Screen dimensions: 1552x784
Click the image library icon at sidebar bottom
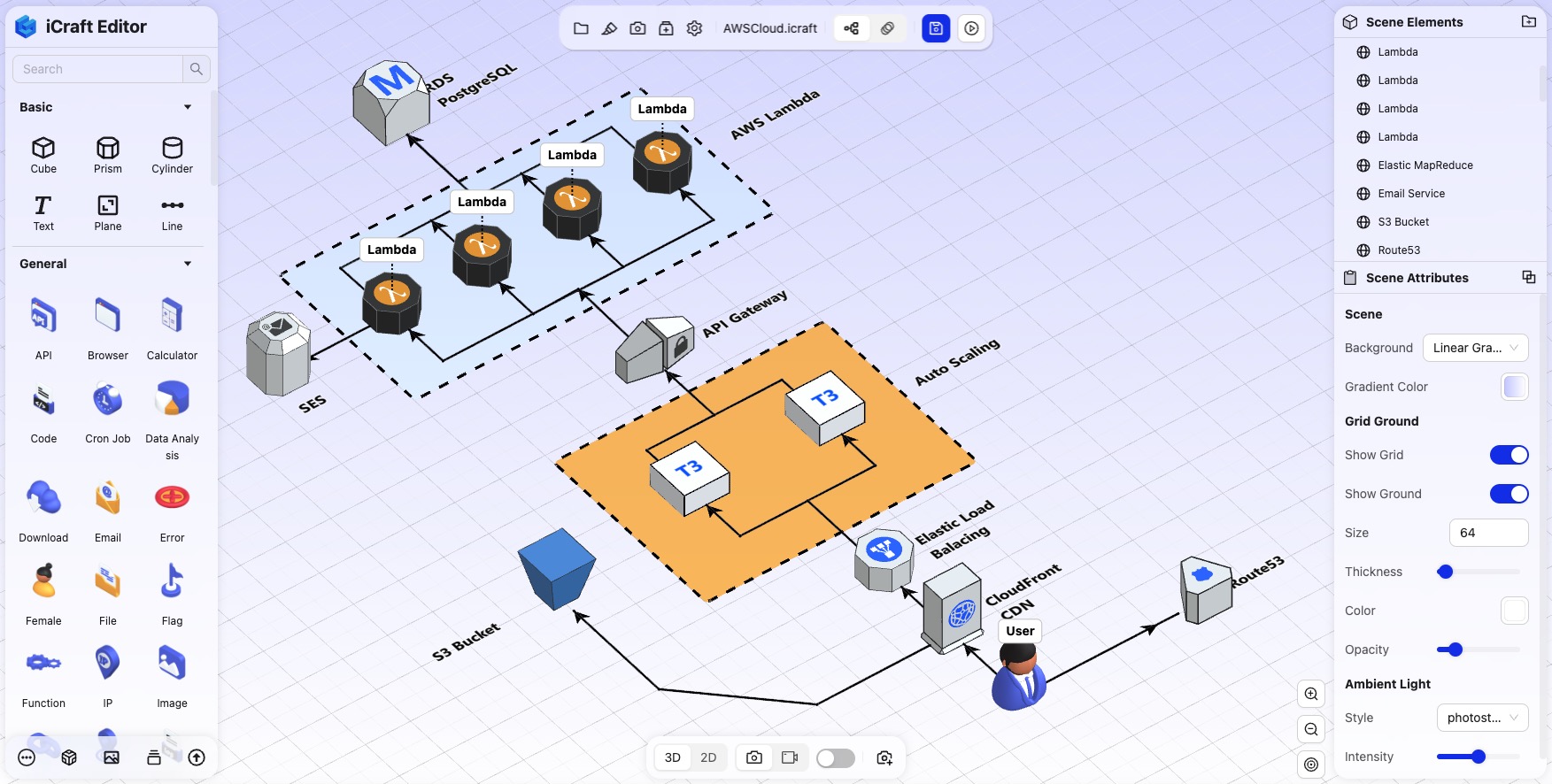tap(112, 757)
